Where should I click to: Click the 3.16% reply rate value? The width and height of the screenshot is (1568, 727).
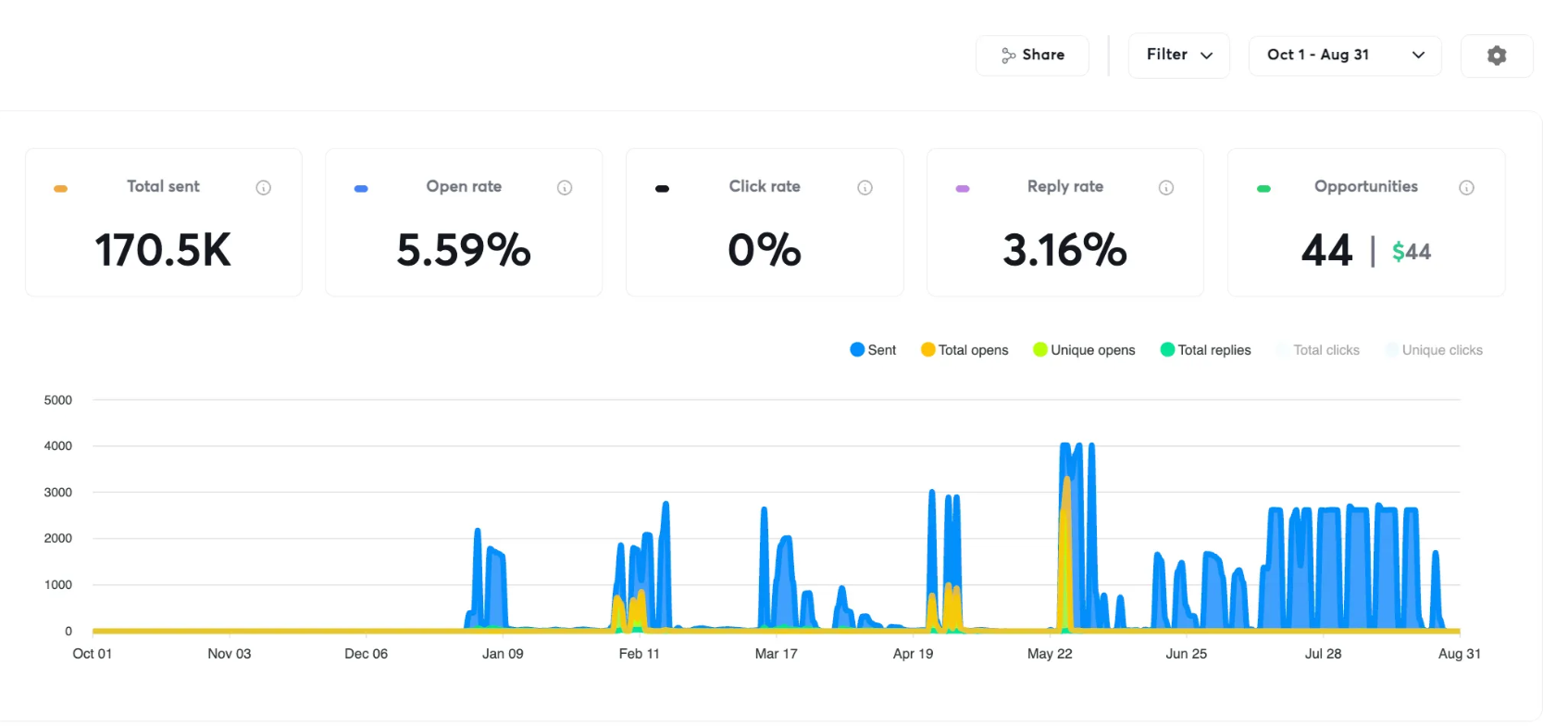click(1065, 250)
